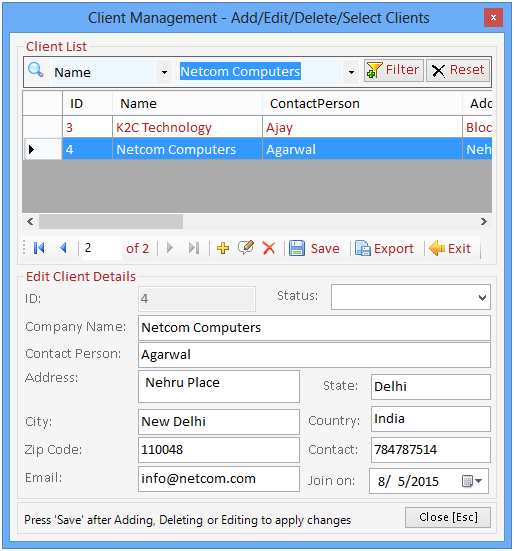Click the Email field info@netcom.com
Image resolution: width=514 pixels, height=551 pixels.
click(x=219, y=479)
